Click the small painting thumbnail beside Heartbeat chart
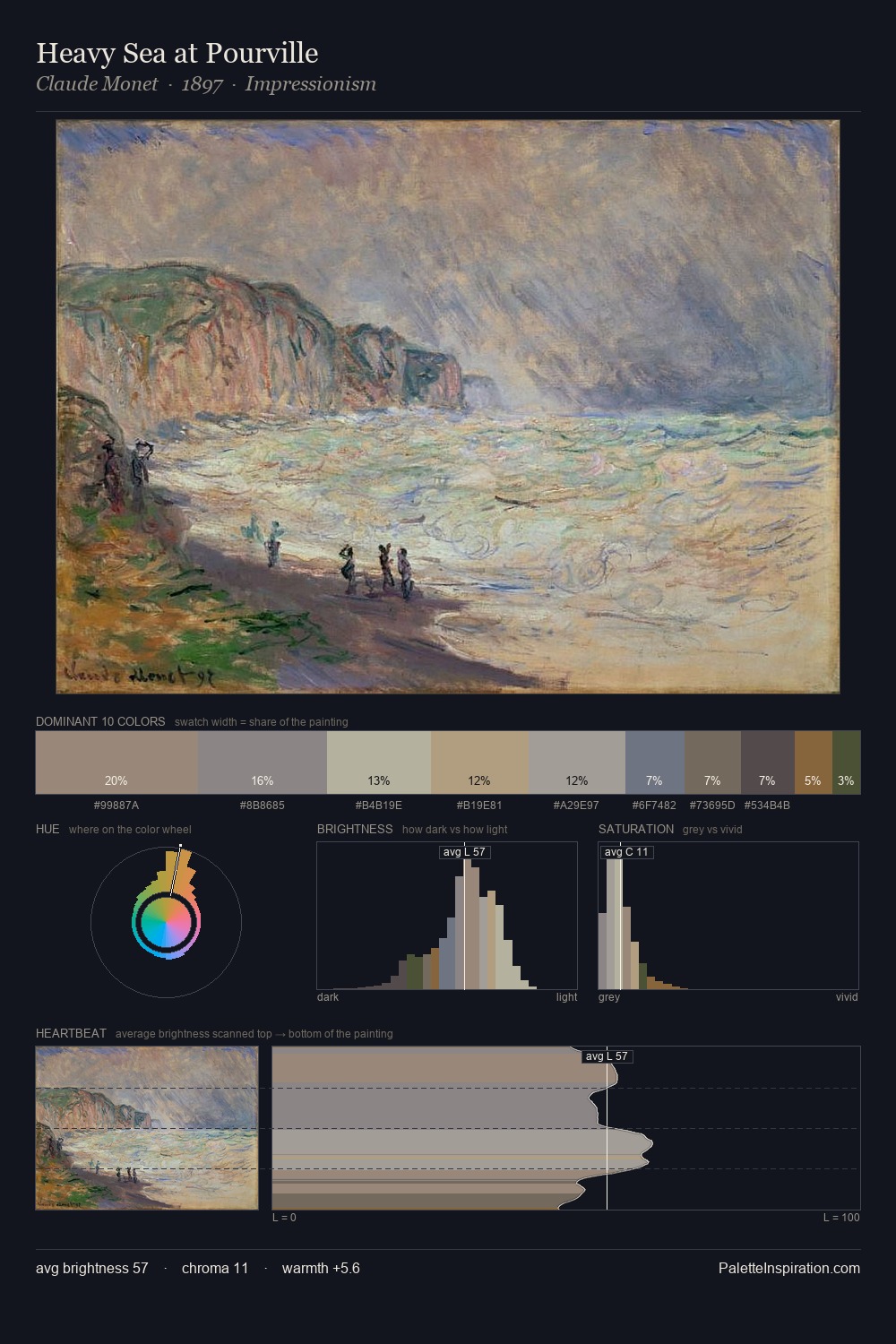 [x=147, y=1128]
